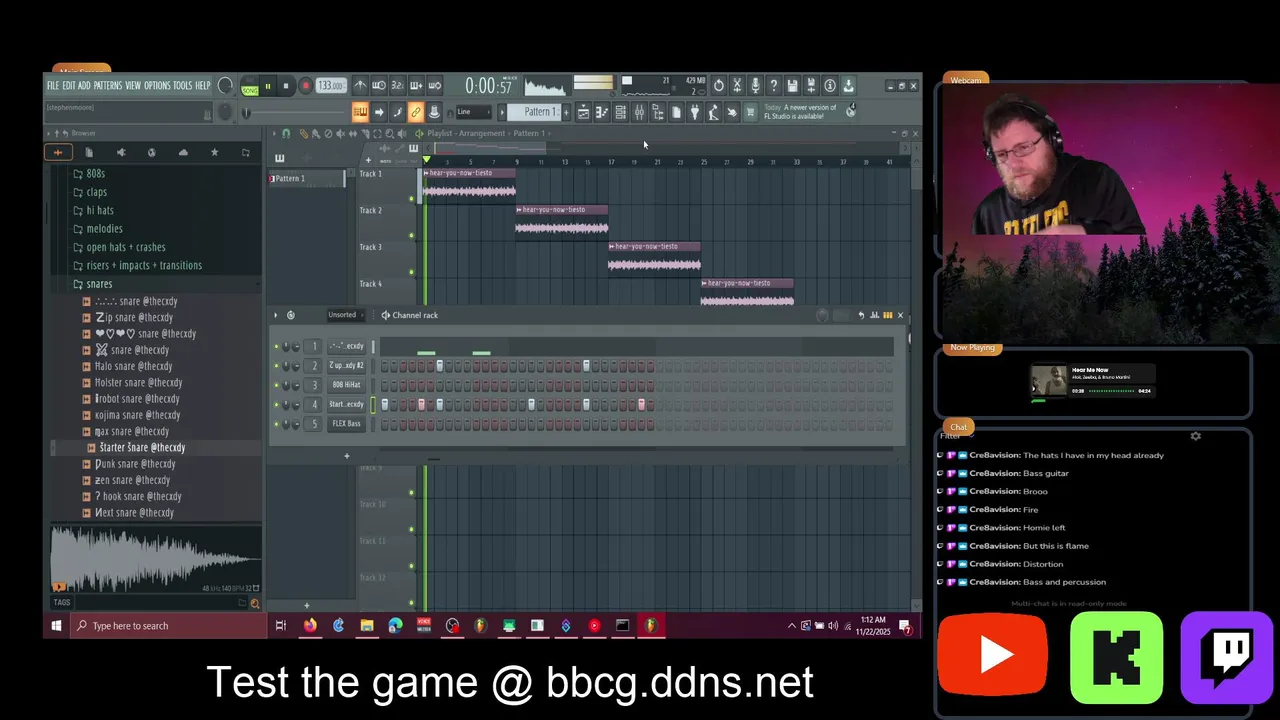Toggle mute light for playlist Track 1
This screenshot has width=1280, height=720.
point(411,199)
